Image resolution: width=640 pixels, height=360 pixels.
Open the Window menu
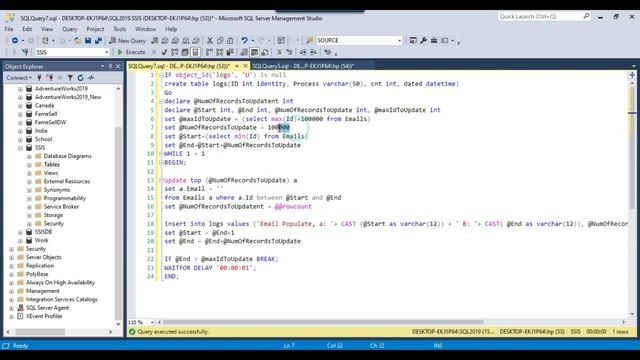145,29
